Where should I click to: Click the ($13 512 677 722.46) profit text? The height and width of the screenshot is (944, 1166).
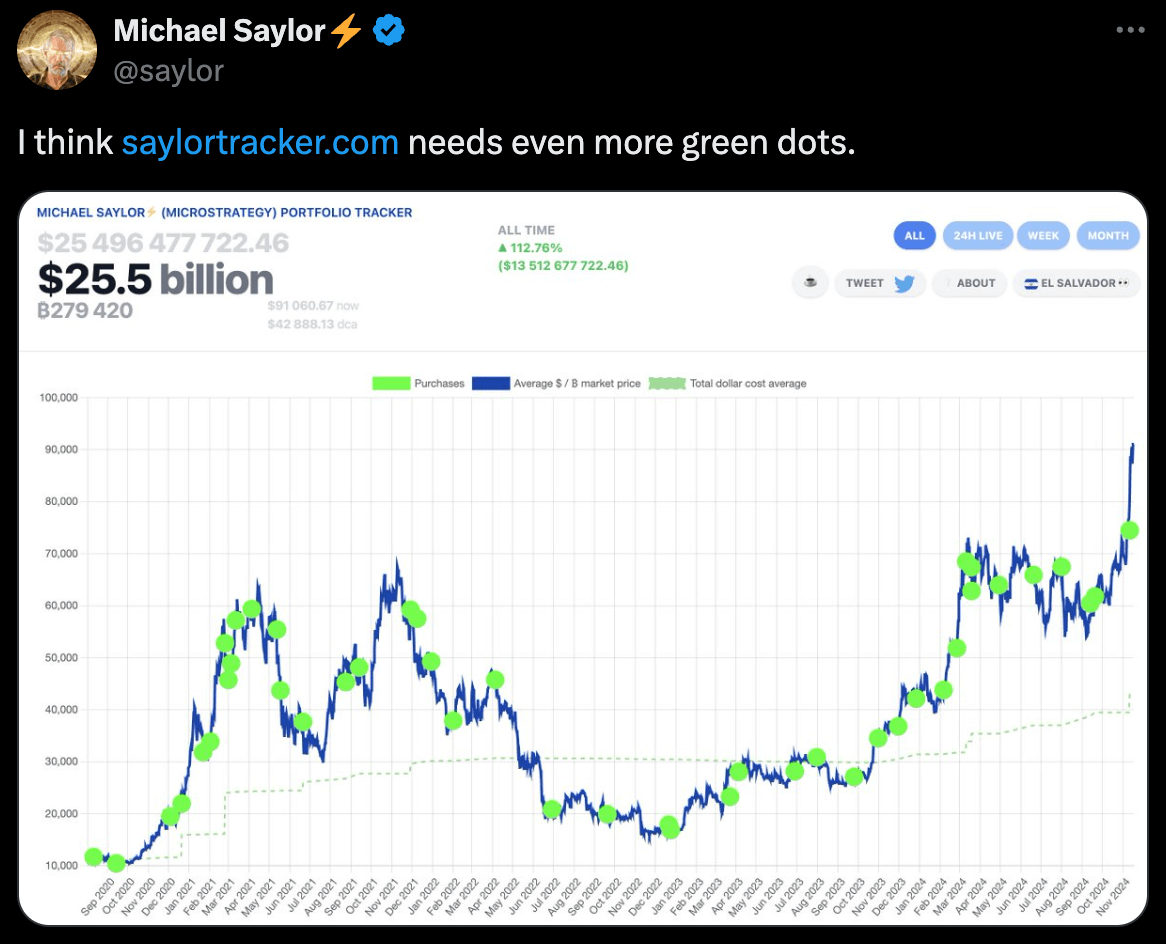(563, 266)
